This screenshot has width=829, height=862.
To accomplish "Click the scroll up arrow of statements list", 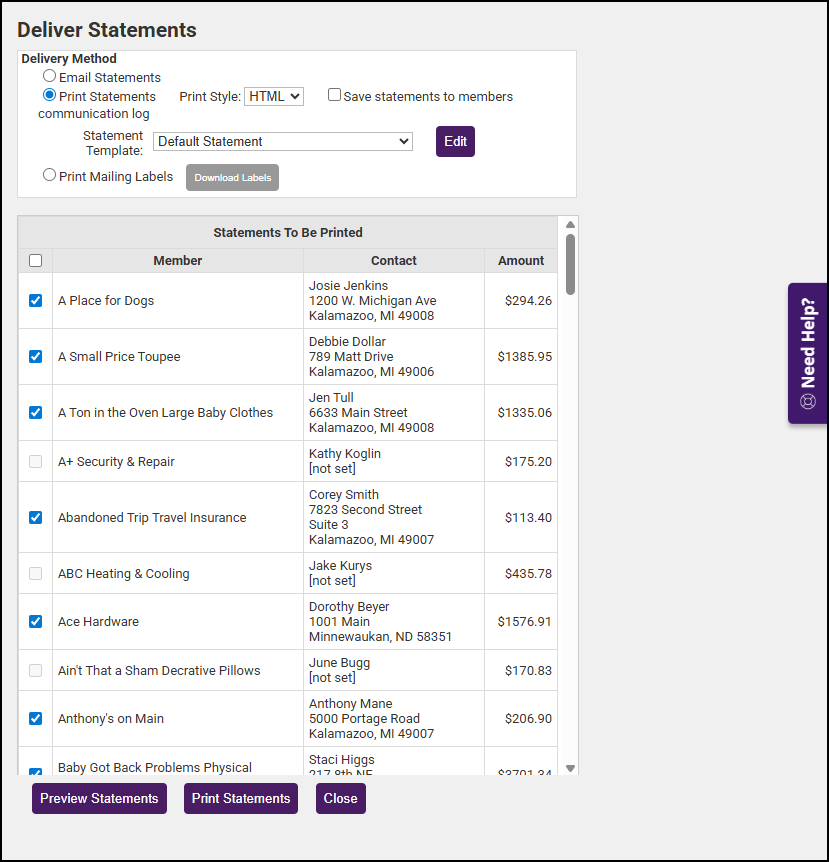I will tap(570, 225).
